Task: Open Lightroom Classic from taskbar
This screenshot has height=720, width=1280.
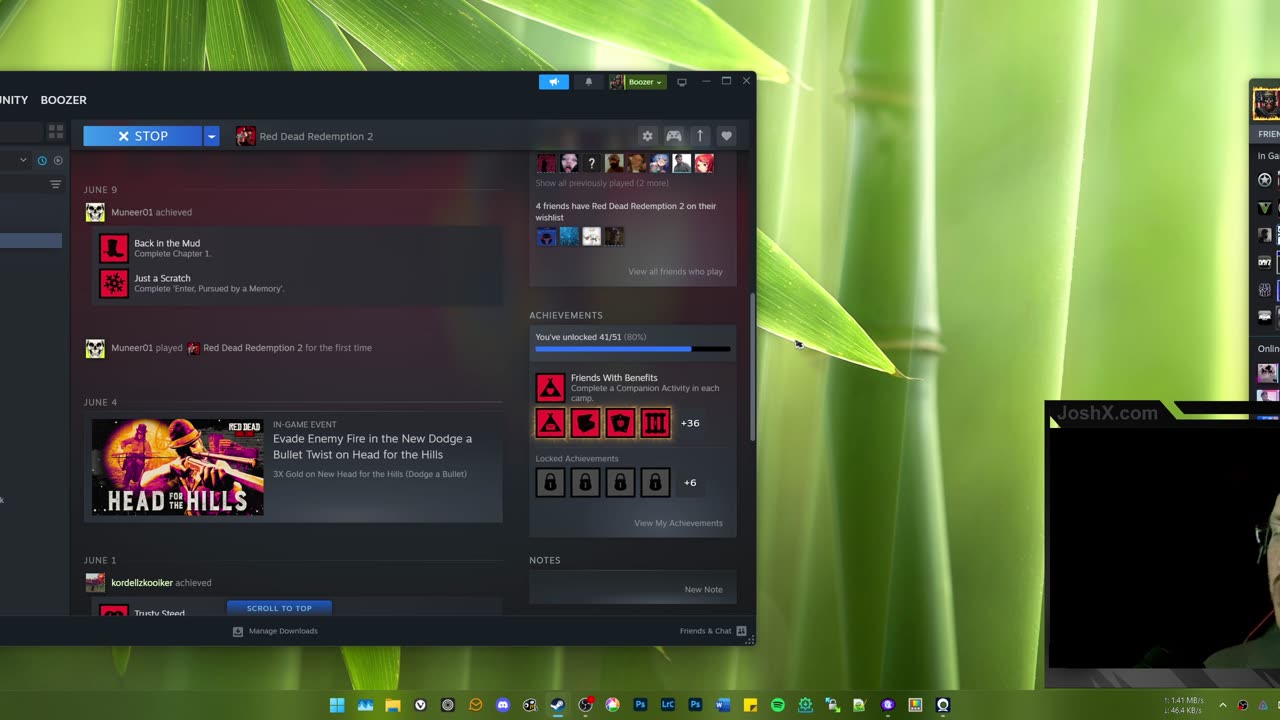Action: (x=668, y=705)
